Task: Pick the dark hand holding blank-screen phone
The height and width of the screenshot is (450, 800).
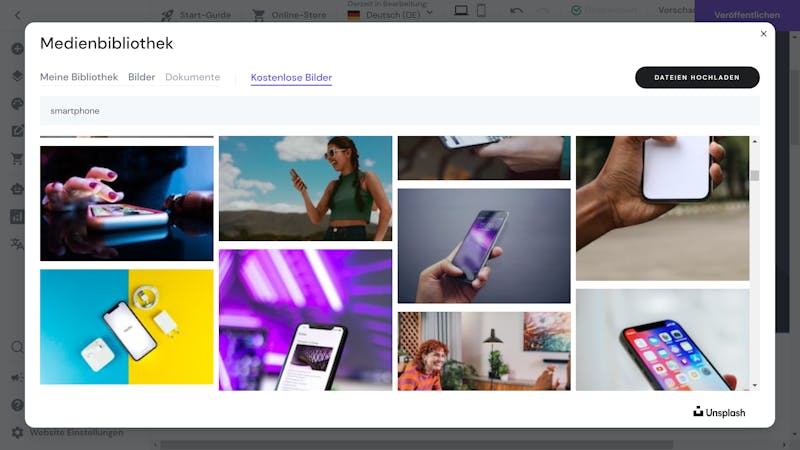Action: [x=662, y=208]
